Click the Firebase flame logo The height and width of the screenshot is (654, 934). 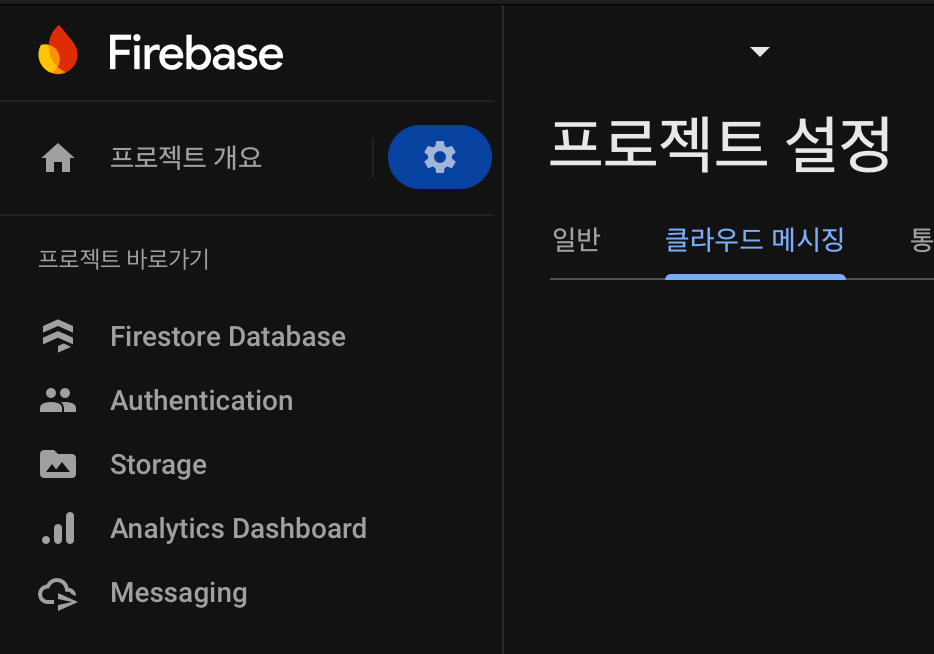58,50
